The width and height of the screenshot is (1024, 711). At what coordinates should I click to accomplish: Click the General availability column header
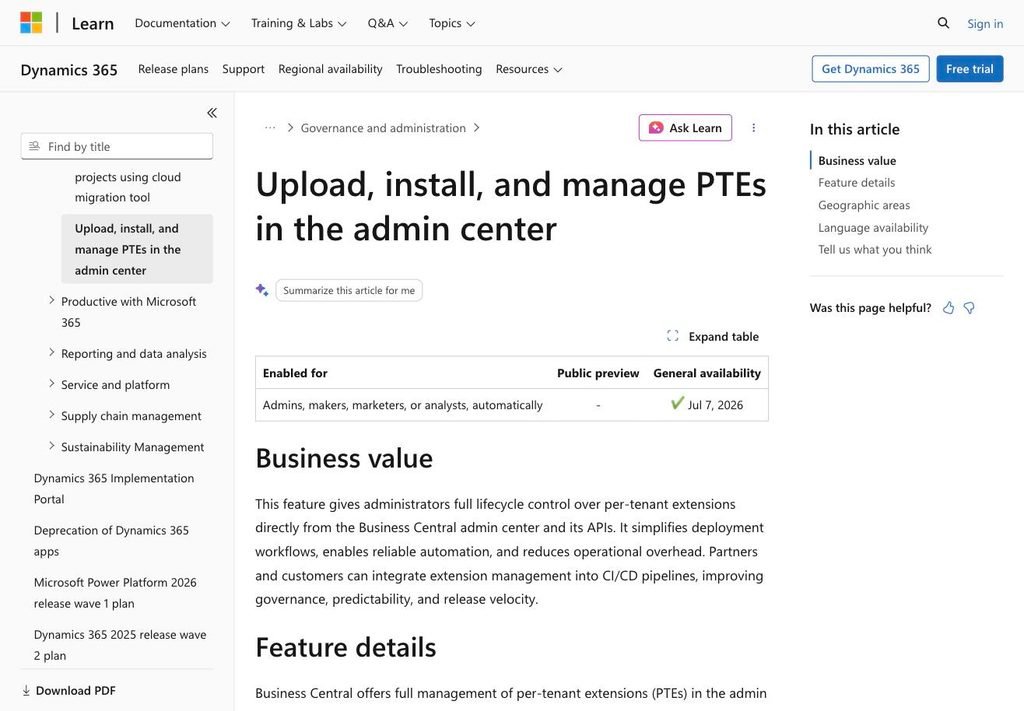tap(707, 373)
